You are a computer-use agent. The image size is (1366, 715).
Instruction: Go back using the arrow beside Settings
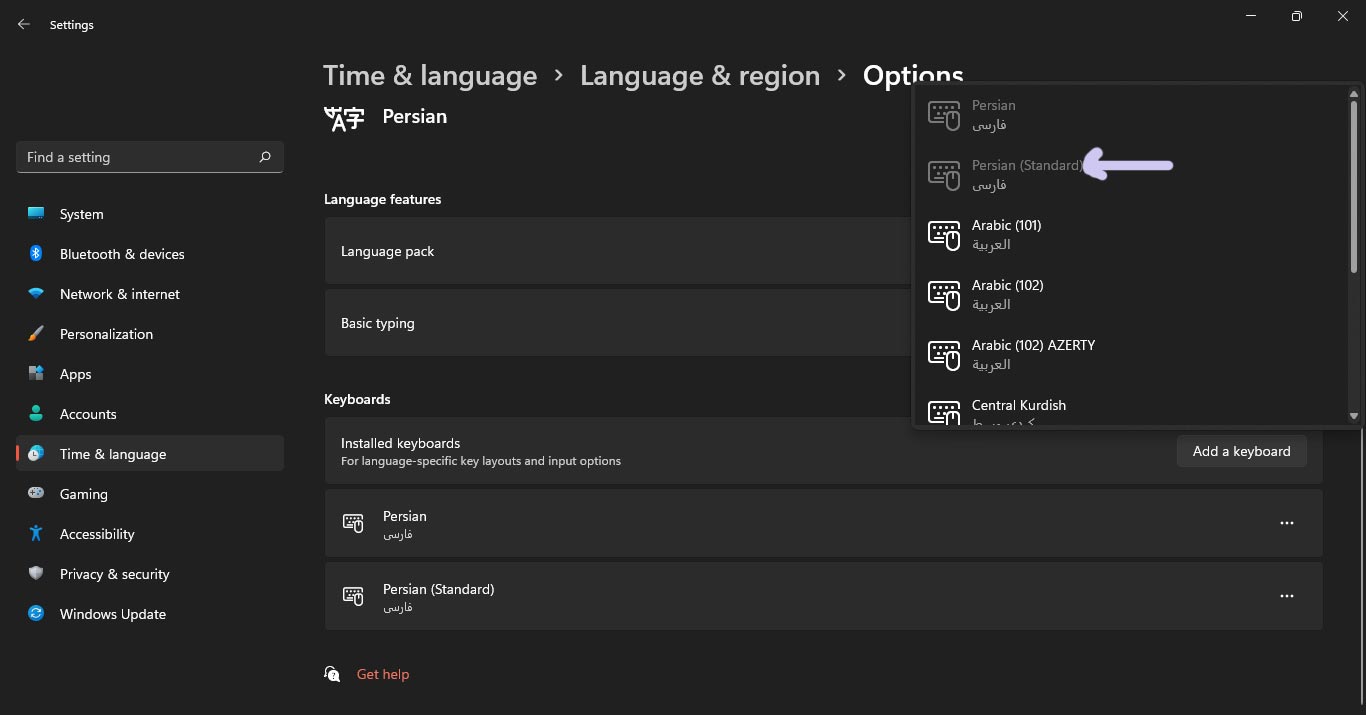coord(24,24)
